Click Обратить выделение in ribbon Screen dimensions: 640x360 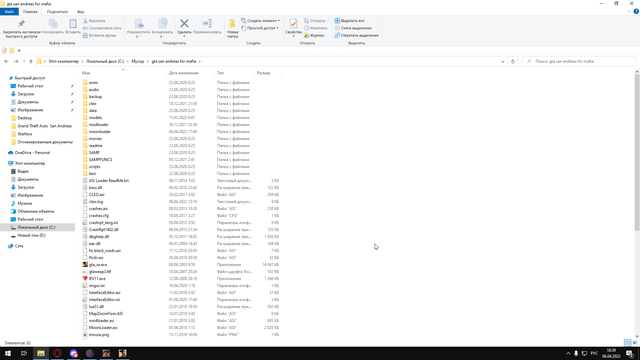[x=357, y=36]
